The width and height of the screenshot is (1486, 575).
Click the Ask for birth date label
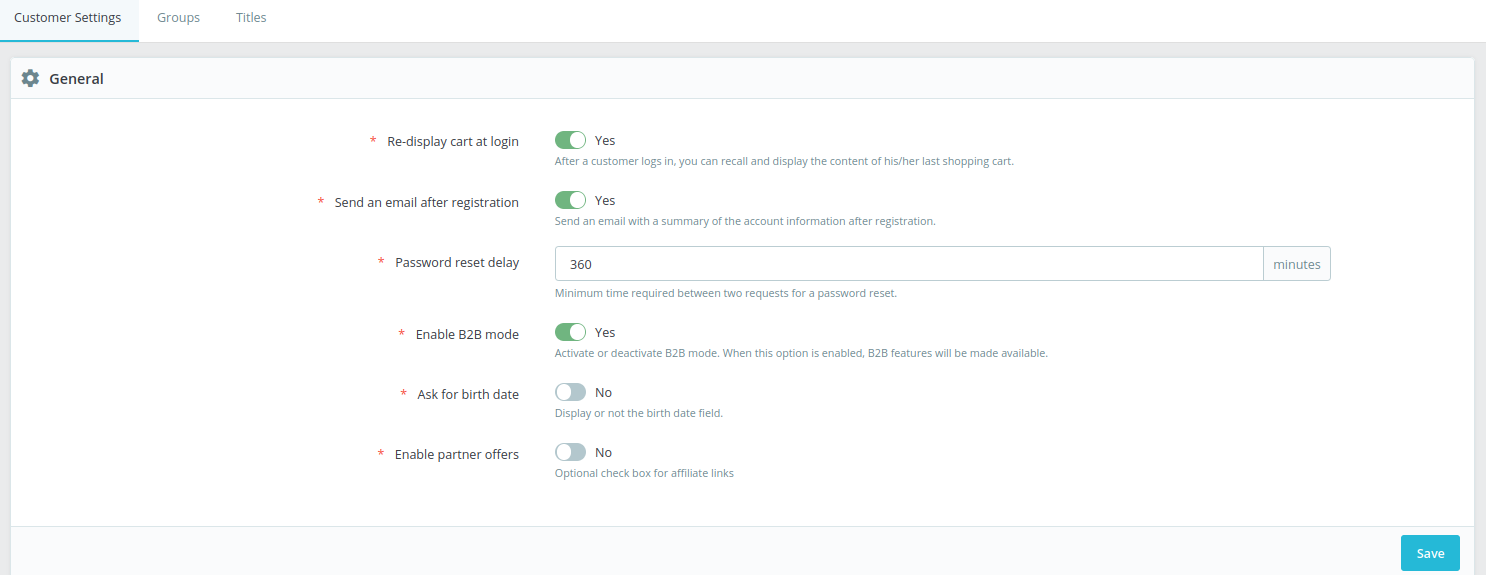[x=468, y=394]
